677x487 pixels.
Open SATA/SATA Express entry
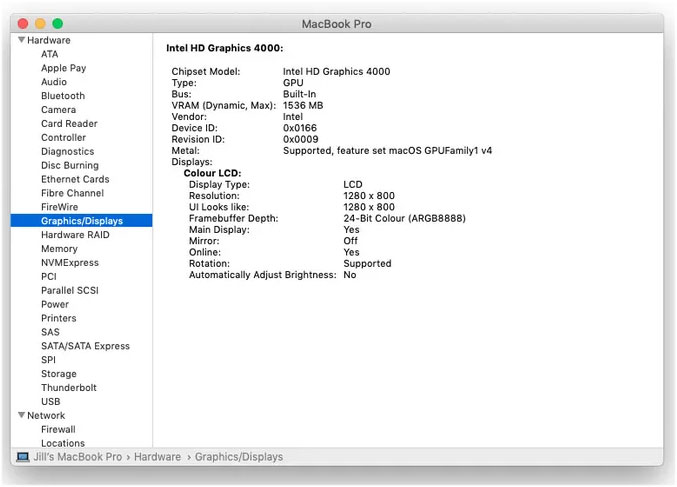(85, 346)
